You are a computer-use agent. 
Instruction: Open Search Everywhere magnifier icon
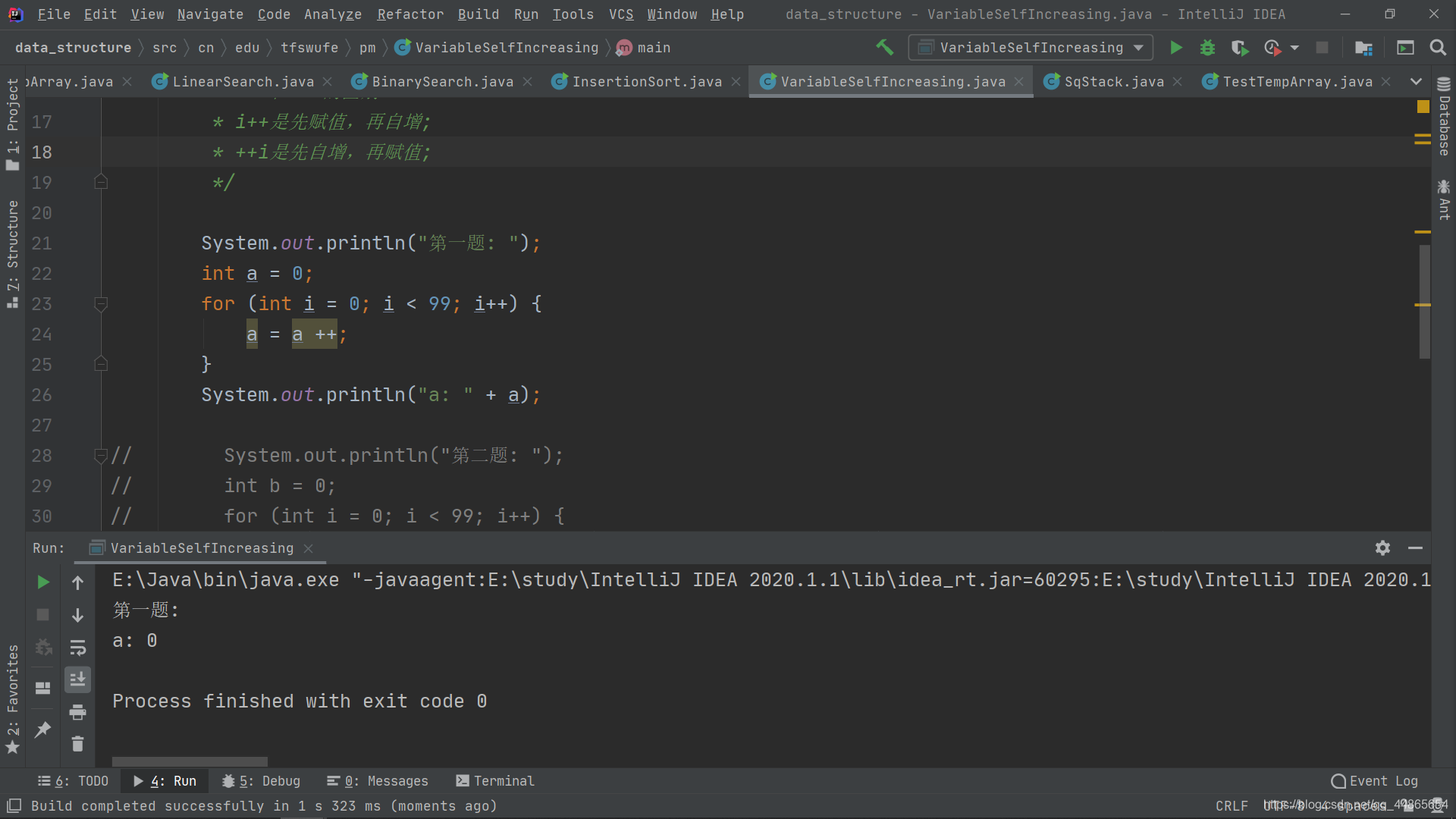[x=1437, y=48]
